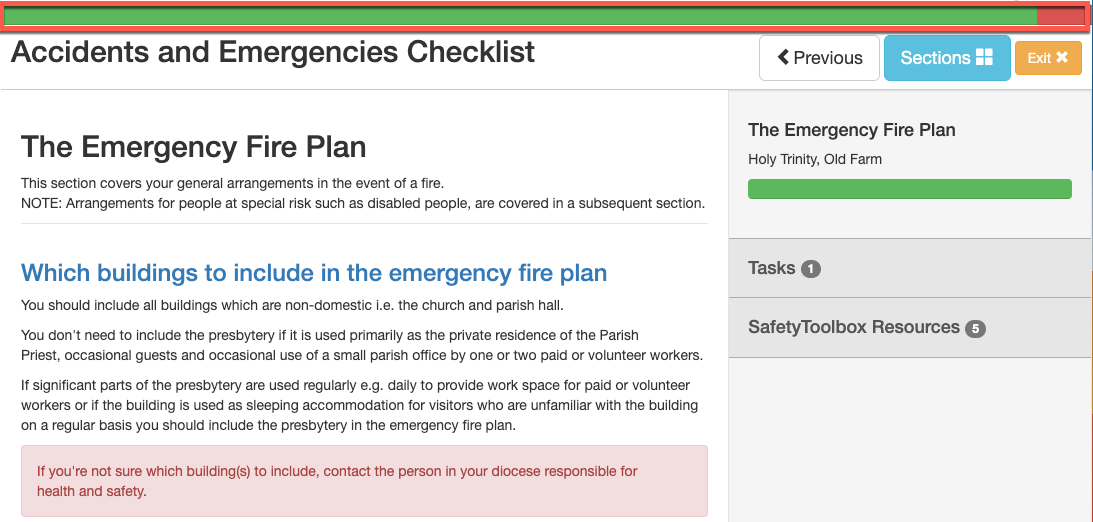Image resolution: width=1093 pixels, height=522 pixels.
Task: Click the grid icon on Sections button
Action: 984,58
